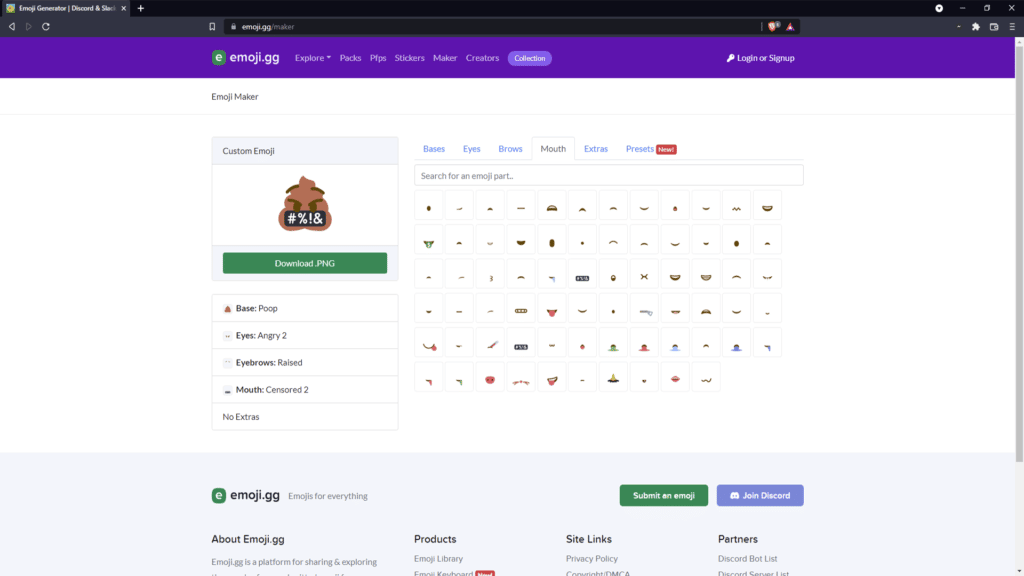
Task: Open the Discord Bot List link
Action: pyautogui.click(x=748, y=558)
